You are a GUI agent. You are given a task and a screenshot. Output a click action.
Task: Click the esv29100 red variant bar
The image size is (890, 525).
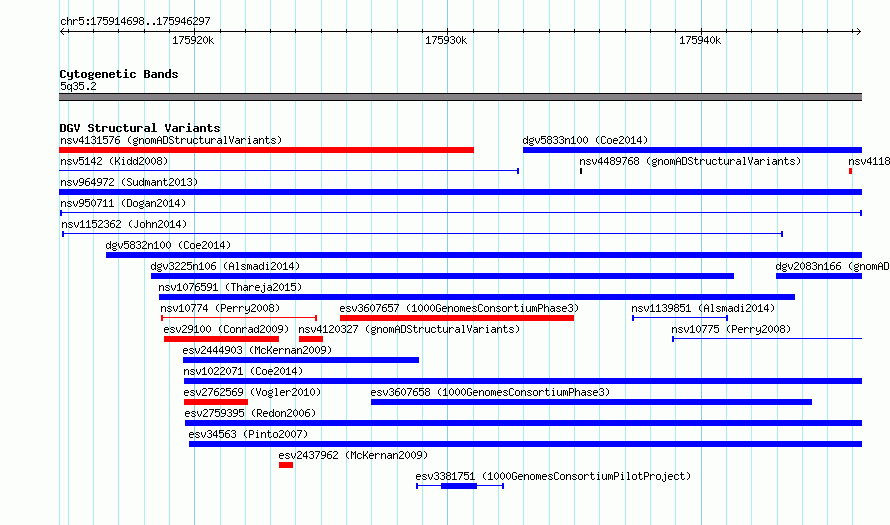pyautogui.click(x=221, y=339)
